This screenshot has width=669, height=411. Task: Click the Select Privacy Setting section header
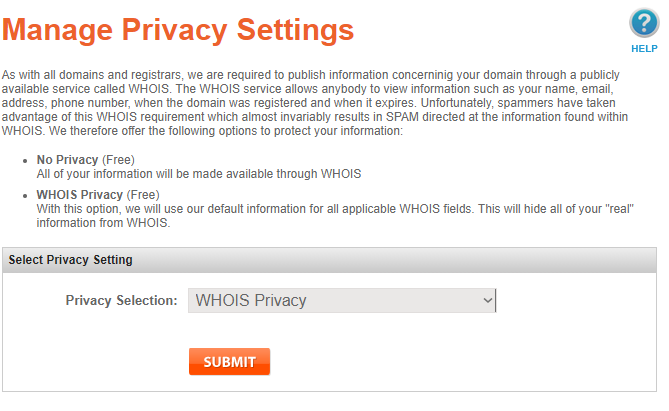tap(70, 260)
